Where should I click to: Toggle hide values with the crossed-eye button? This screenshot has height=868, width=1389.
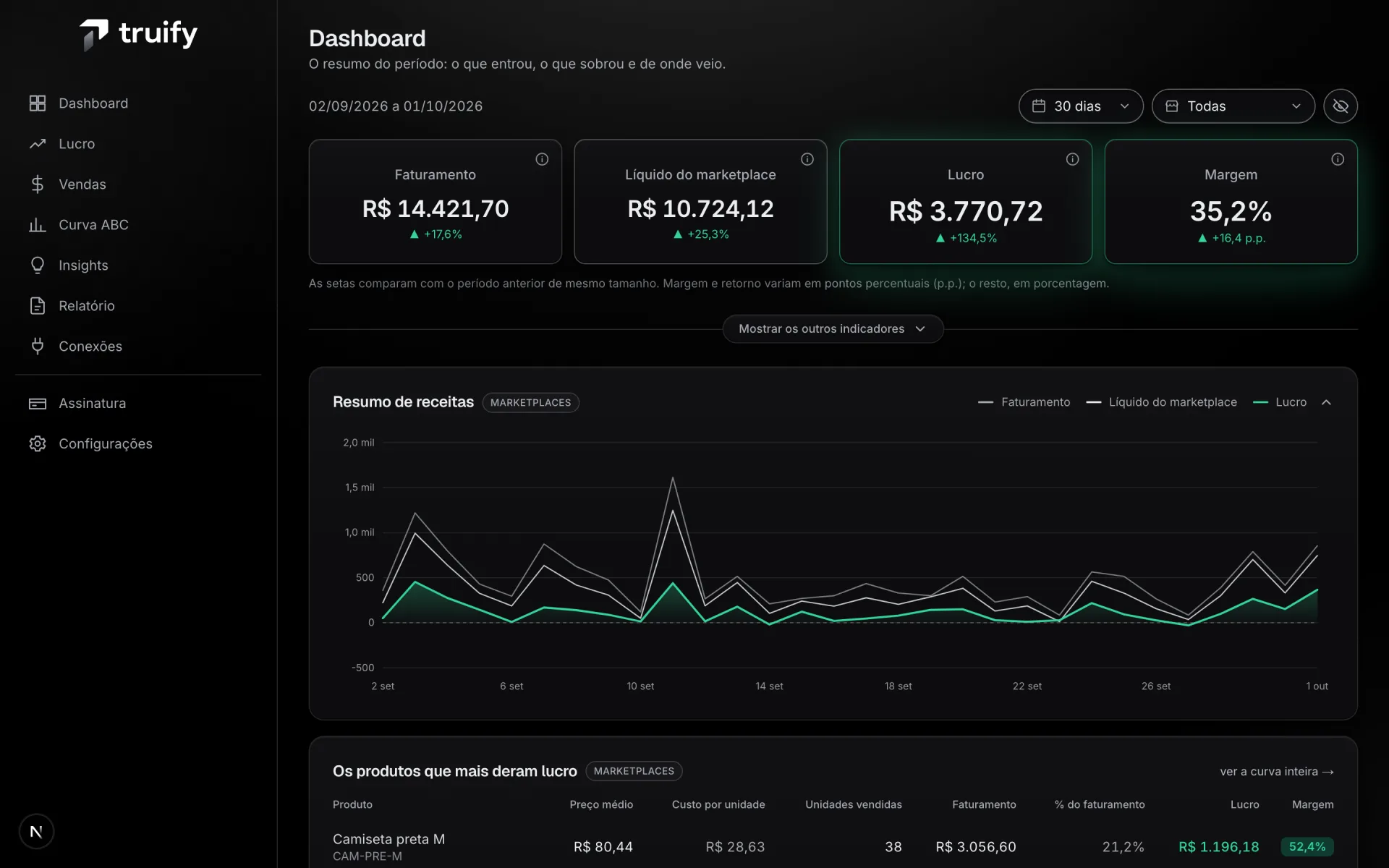click(1341, 106)
